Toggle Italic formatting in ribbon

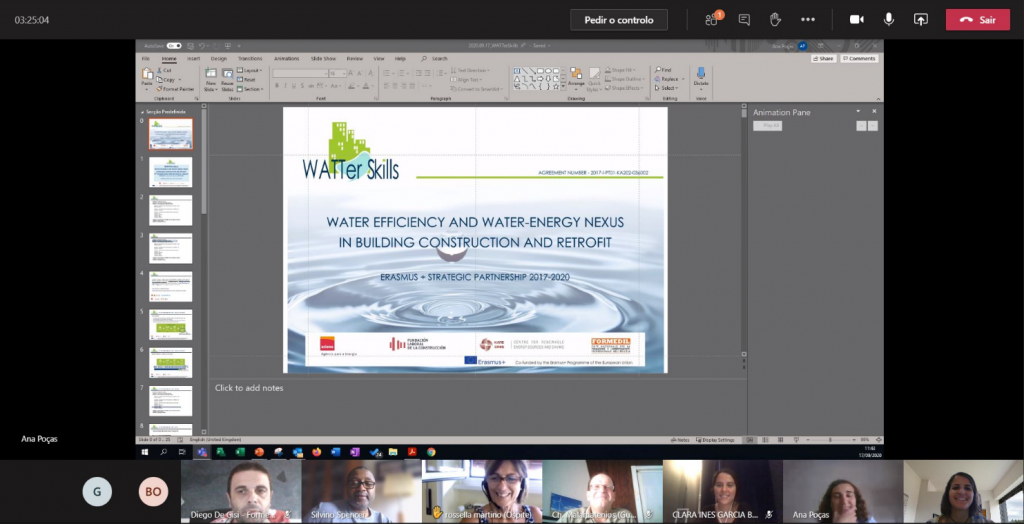pos(285,86)
